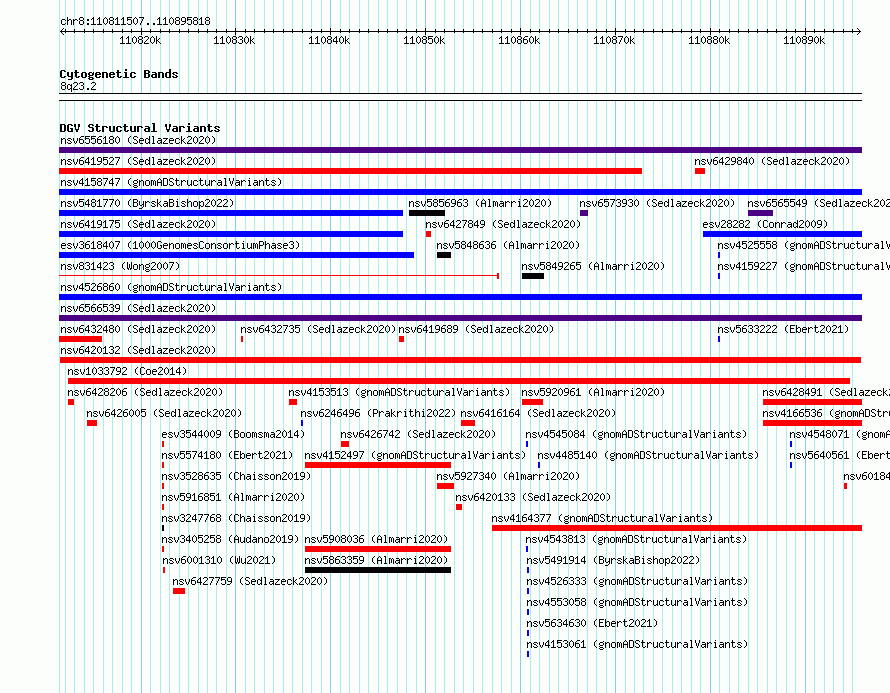Click nsv6427759 (Sedlazeck2020) label
The height and width of the screenshot is (693, 890).
point(250,581)
